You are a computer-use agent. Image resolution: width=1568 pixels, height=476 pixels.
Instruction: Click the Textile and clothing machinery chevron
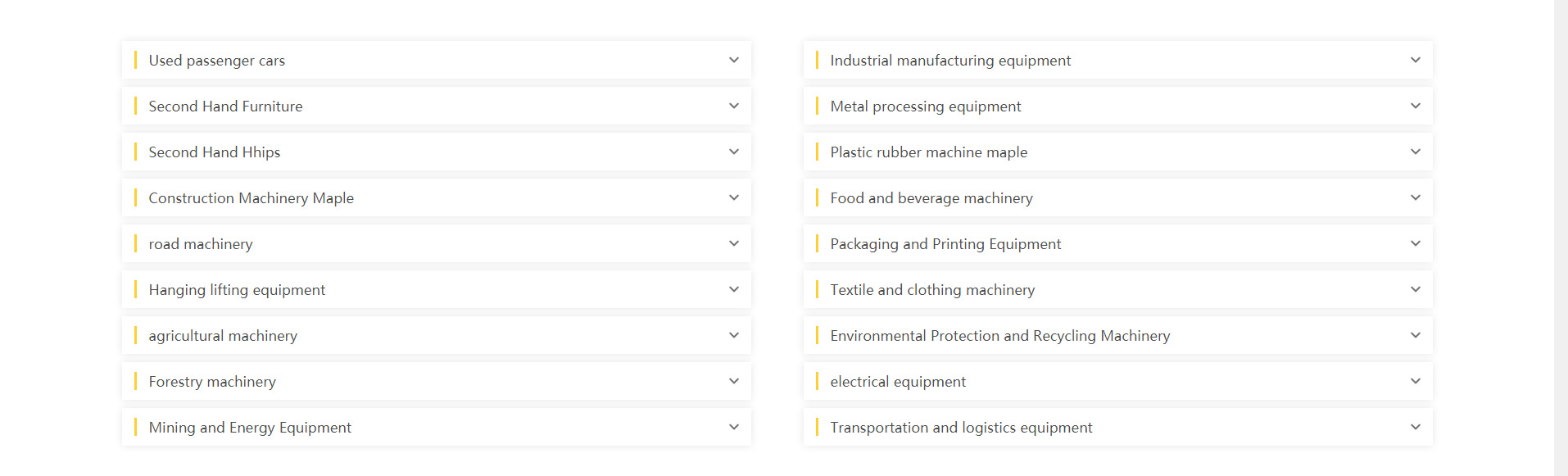click(1415, 290)
